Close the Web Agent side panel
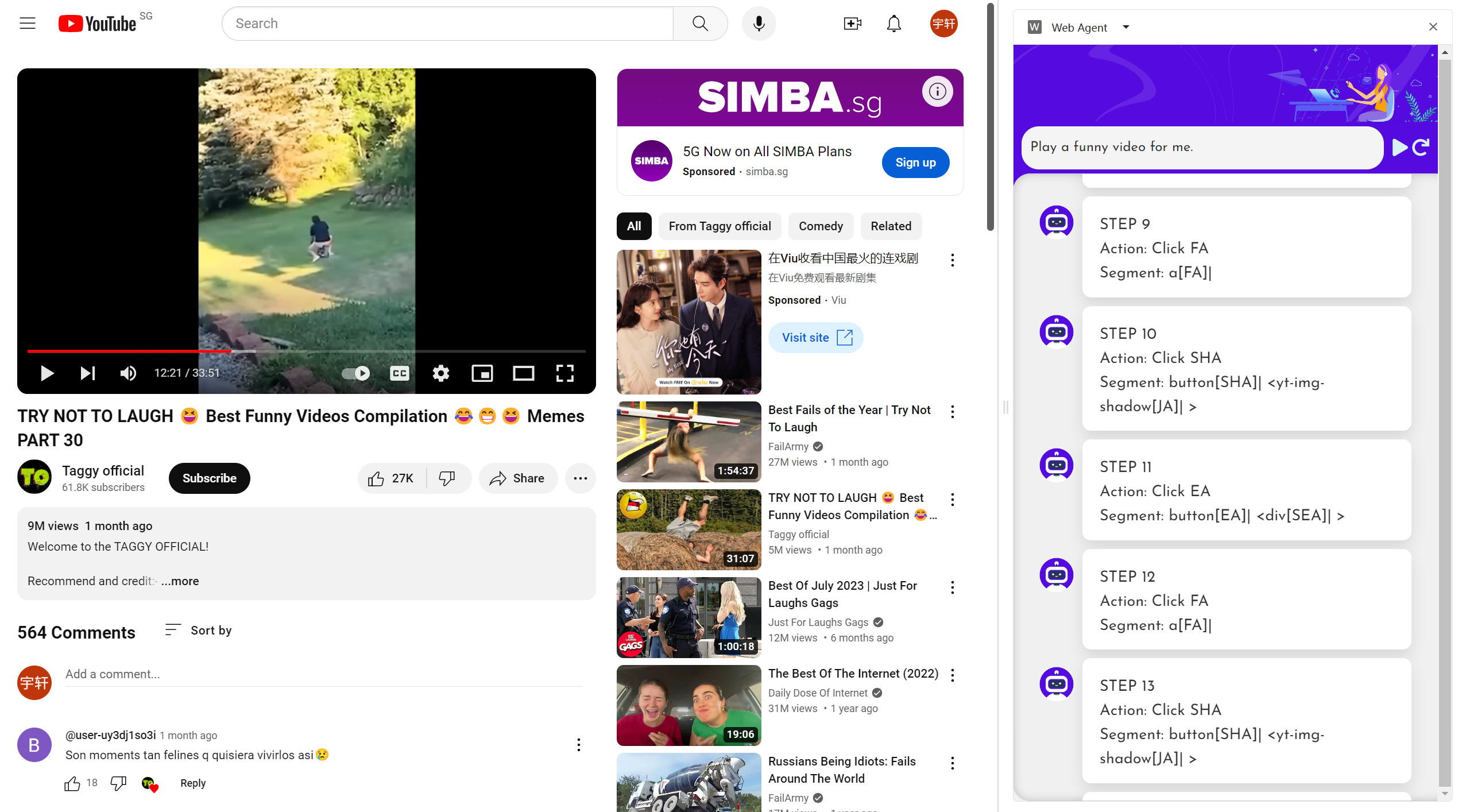 click(1433, 27)
